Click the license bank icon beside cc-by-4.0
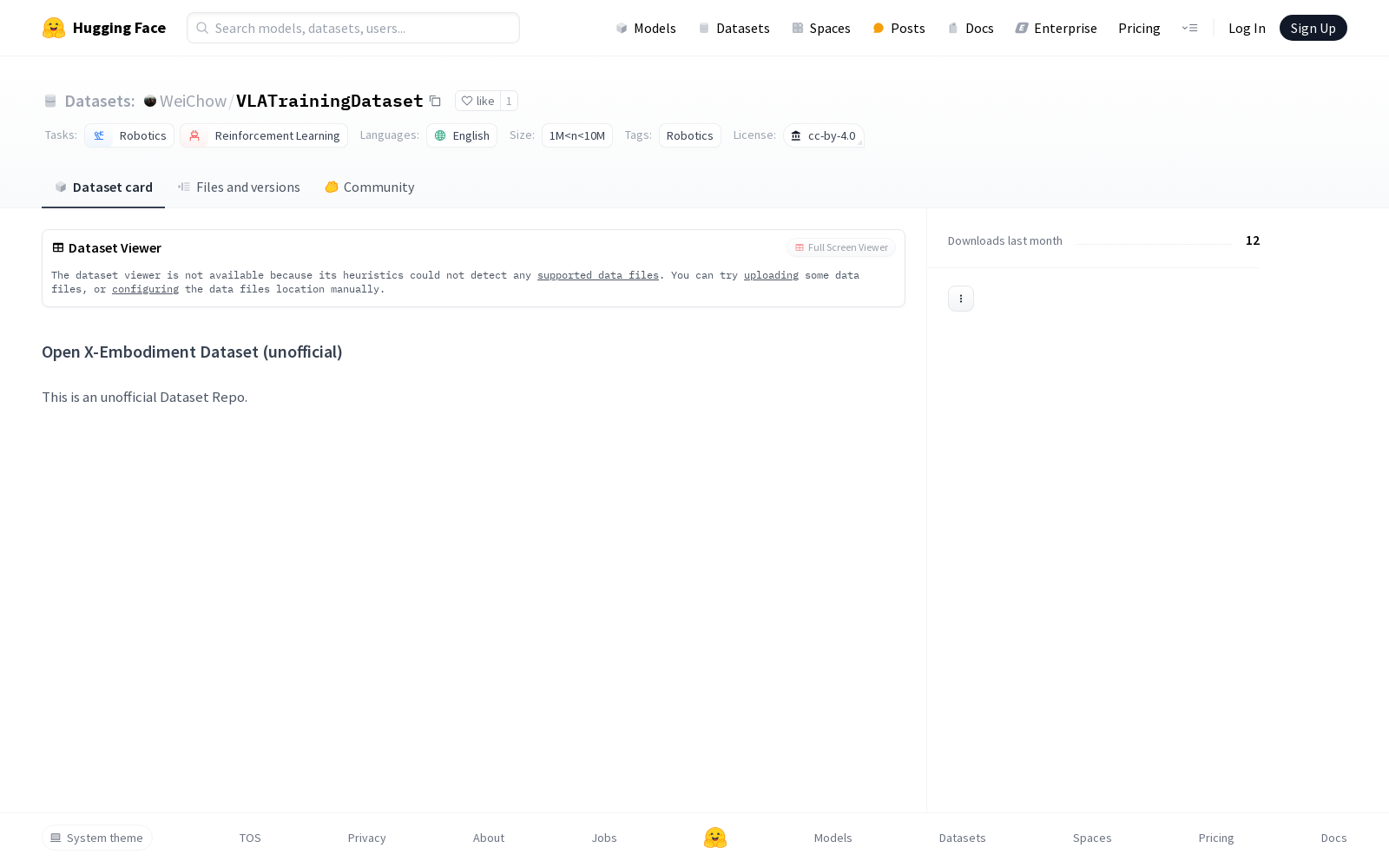 pyautogui.click(x=796, y=135)
